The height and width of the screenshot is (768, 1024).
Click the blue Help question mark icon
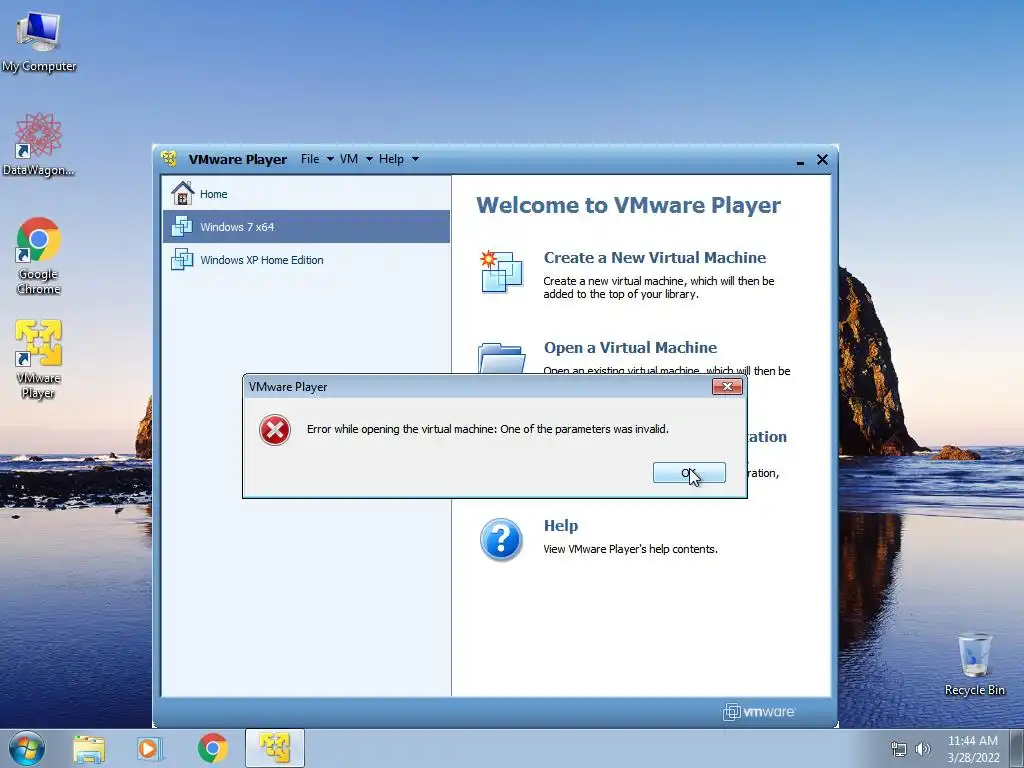pyautogui.click(x=501, y=540)
